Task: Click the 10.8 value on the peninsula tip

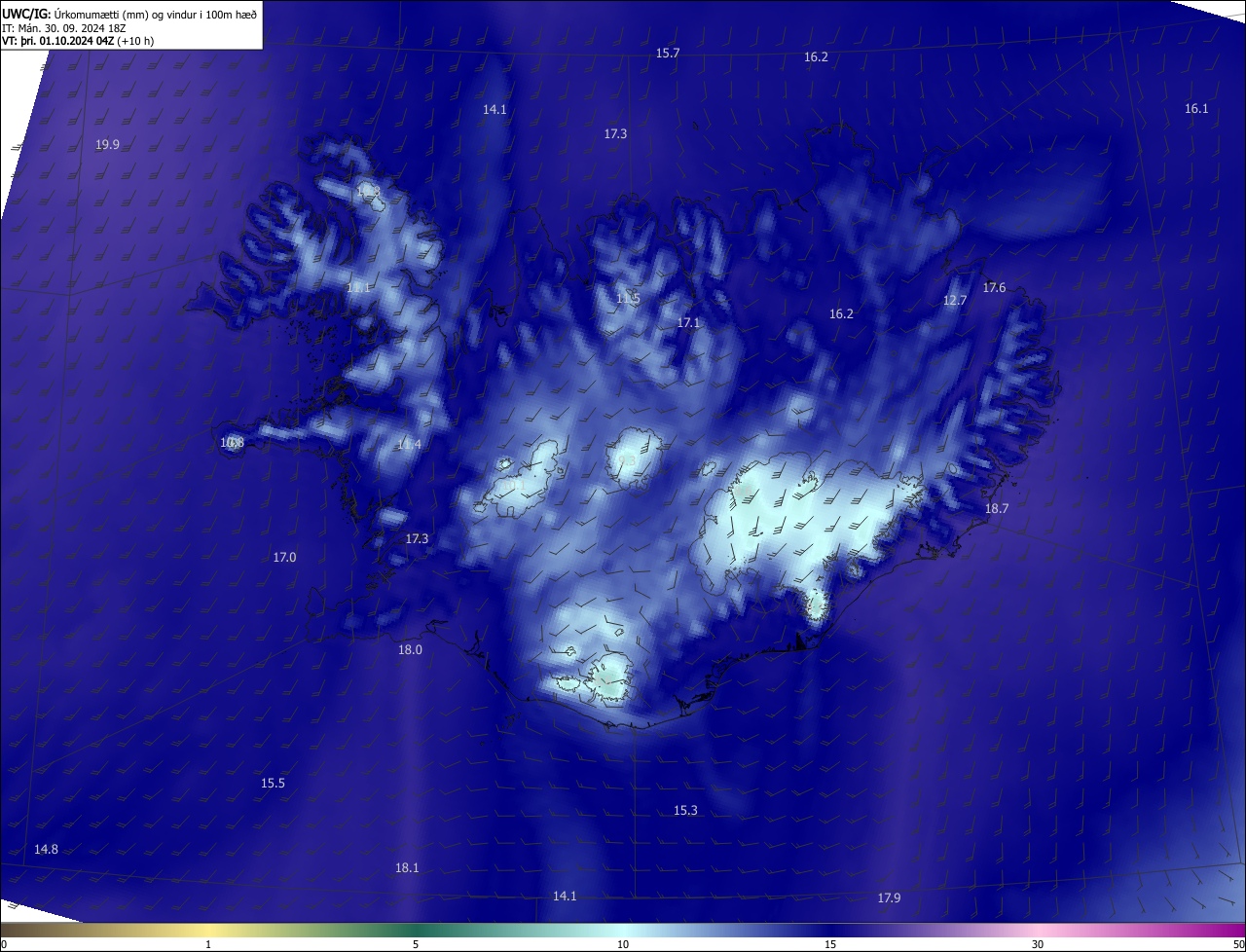Action: [232, 443]
